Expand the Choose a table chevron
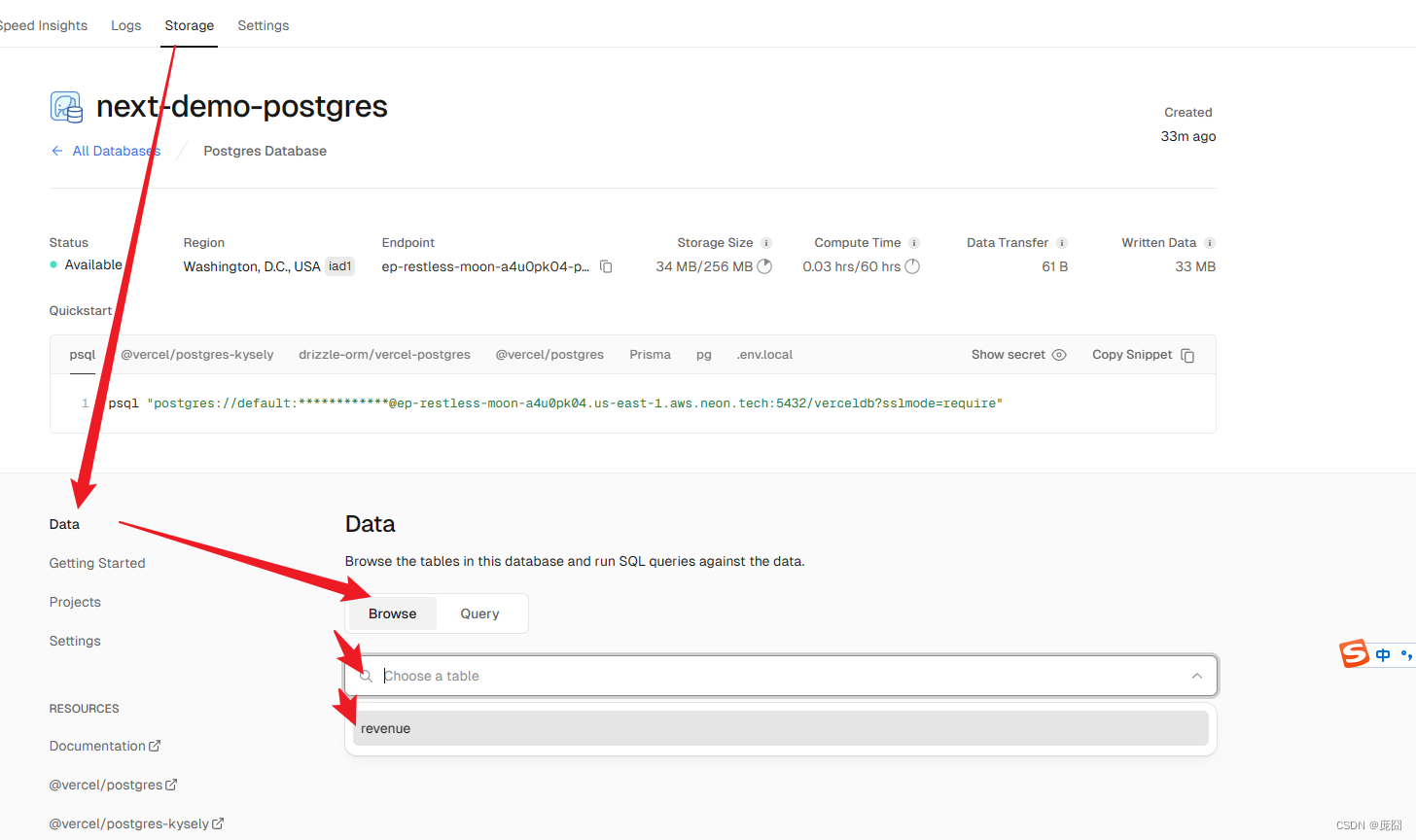The height and width of the screenshot is (840, 1416). (x=1197, y=676)
